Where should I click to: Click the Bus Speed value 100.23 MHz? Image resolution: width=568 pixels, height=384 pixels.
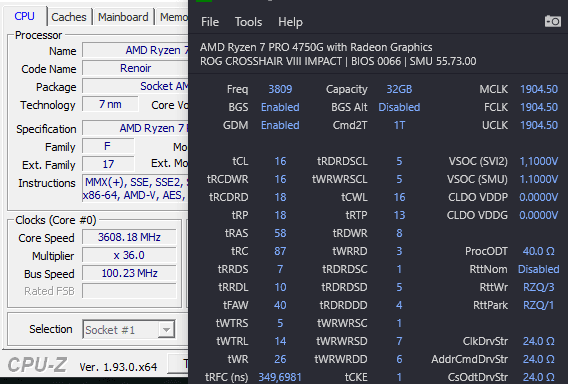[129, 273]
